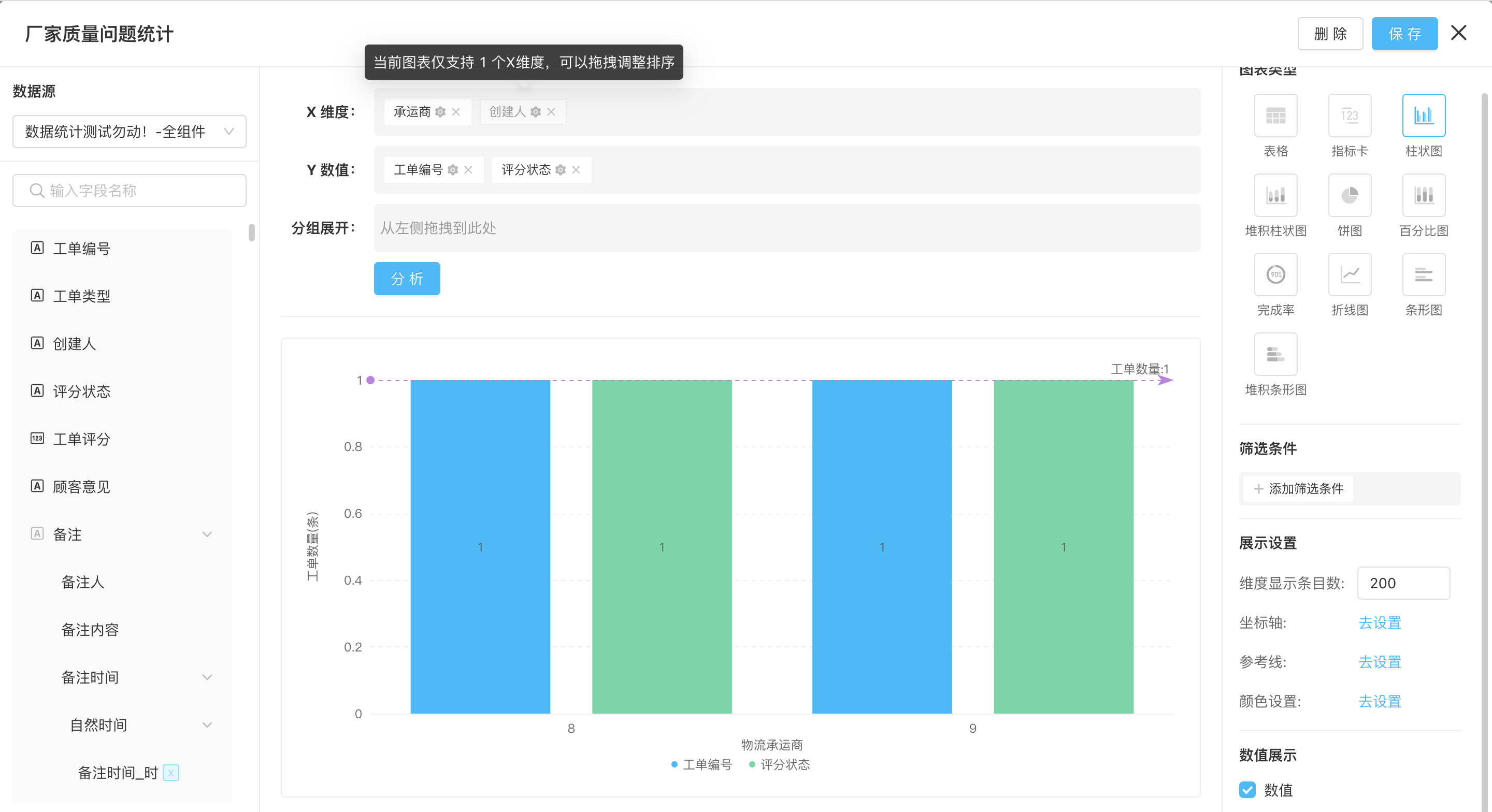Collapse the 自然时间 field group
This screenshot has height=812, width=1492.
pos(207,724)
